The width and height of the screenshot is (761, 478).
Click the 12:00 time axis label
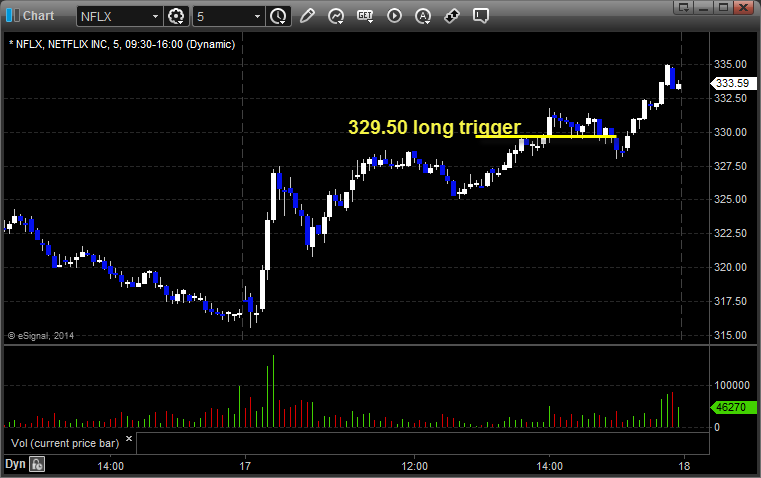coord(415,466)
